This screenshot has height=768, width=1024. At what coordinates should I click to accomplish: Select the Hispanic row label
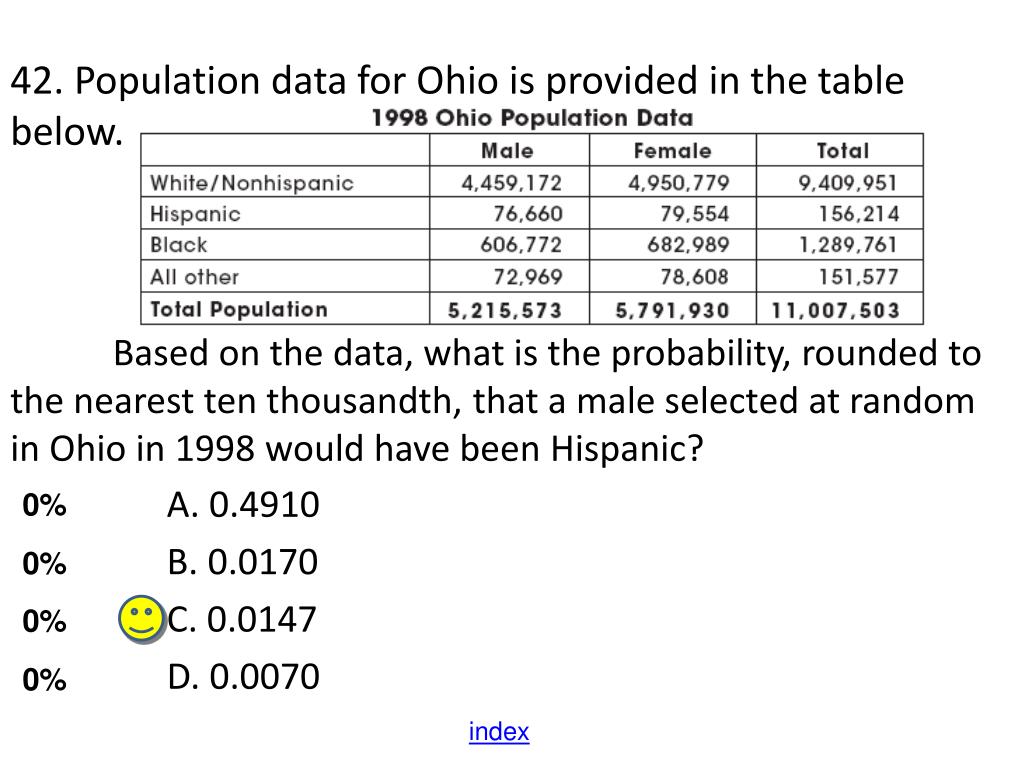pyautogui.click(x=195, y=214)
